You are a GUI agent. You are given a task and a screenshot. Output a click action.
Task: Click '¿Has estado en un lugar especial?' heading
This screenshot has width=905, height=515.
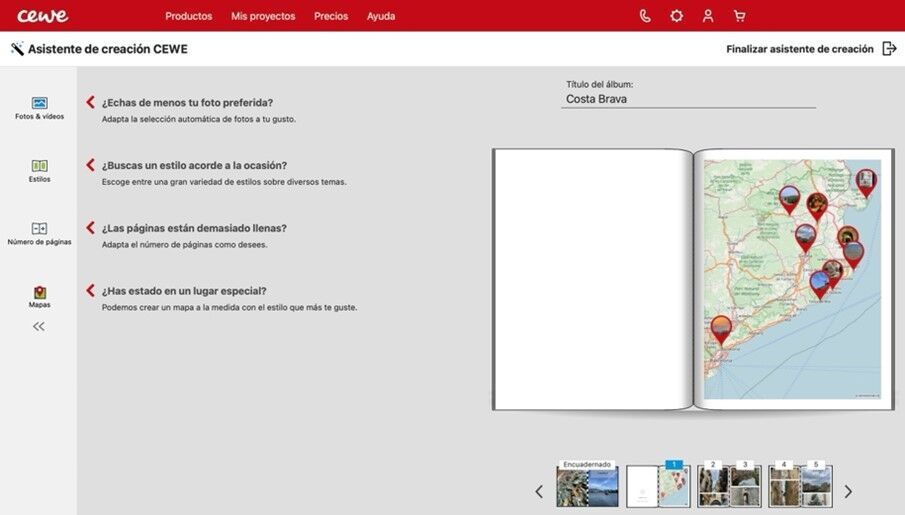(184, 291)
